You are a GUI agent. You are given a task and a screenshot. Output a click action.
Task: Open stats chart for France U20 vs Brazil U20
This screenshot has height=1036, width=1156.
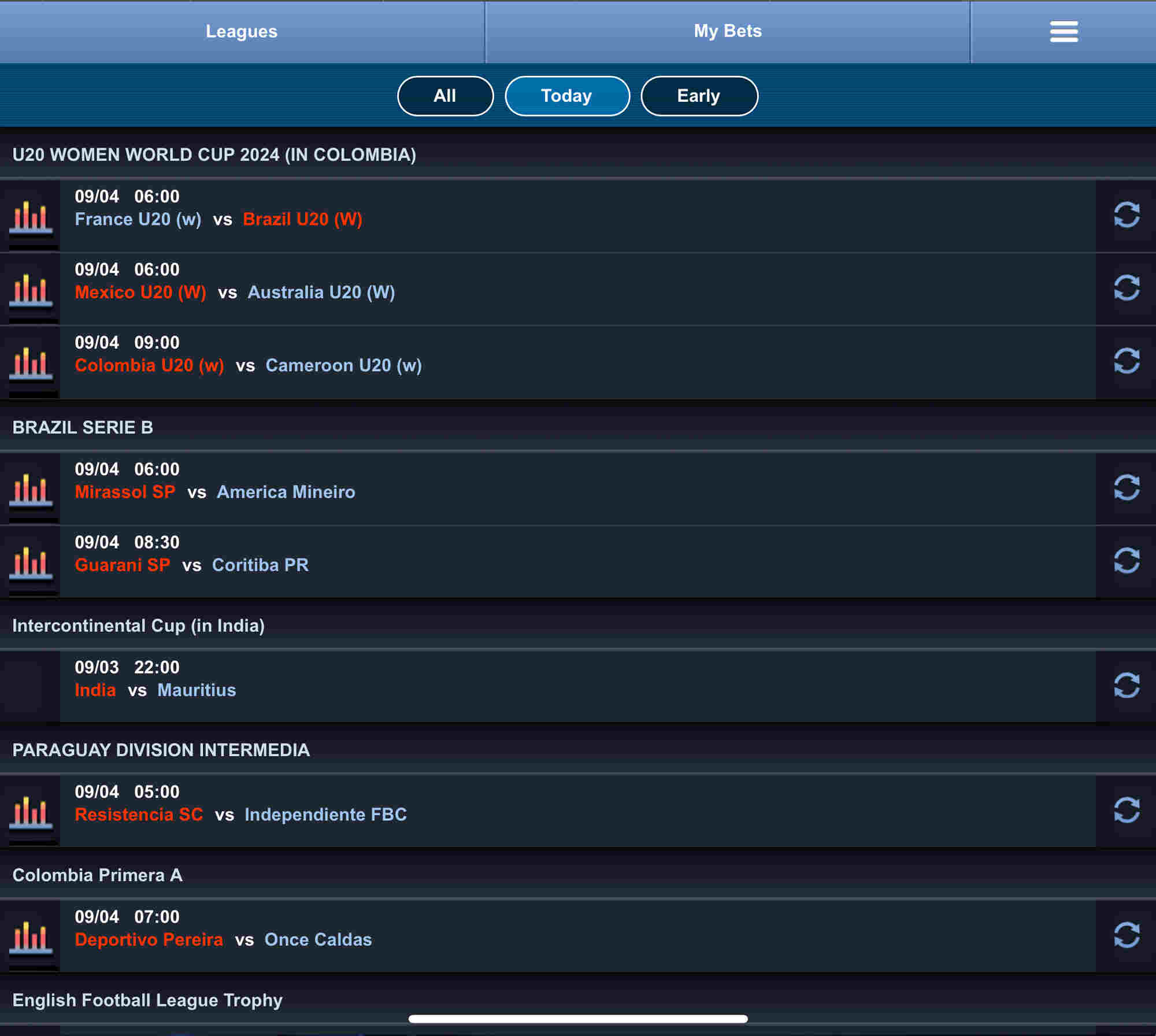click(x=31, y=216)
